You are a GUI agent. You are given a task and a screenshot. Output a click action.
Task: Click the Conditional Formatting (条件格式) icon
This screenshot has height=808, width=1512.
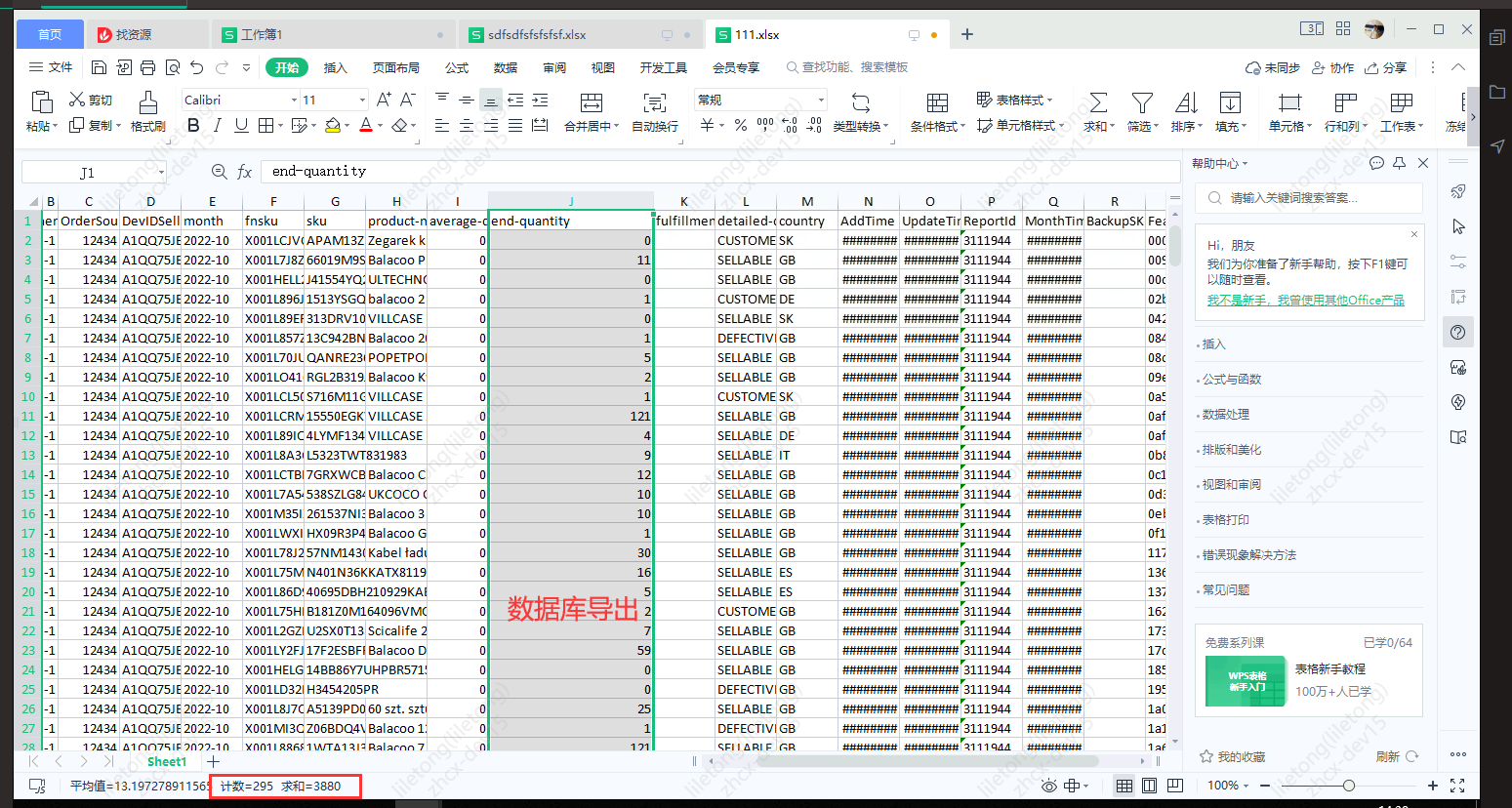pos(937,102)
